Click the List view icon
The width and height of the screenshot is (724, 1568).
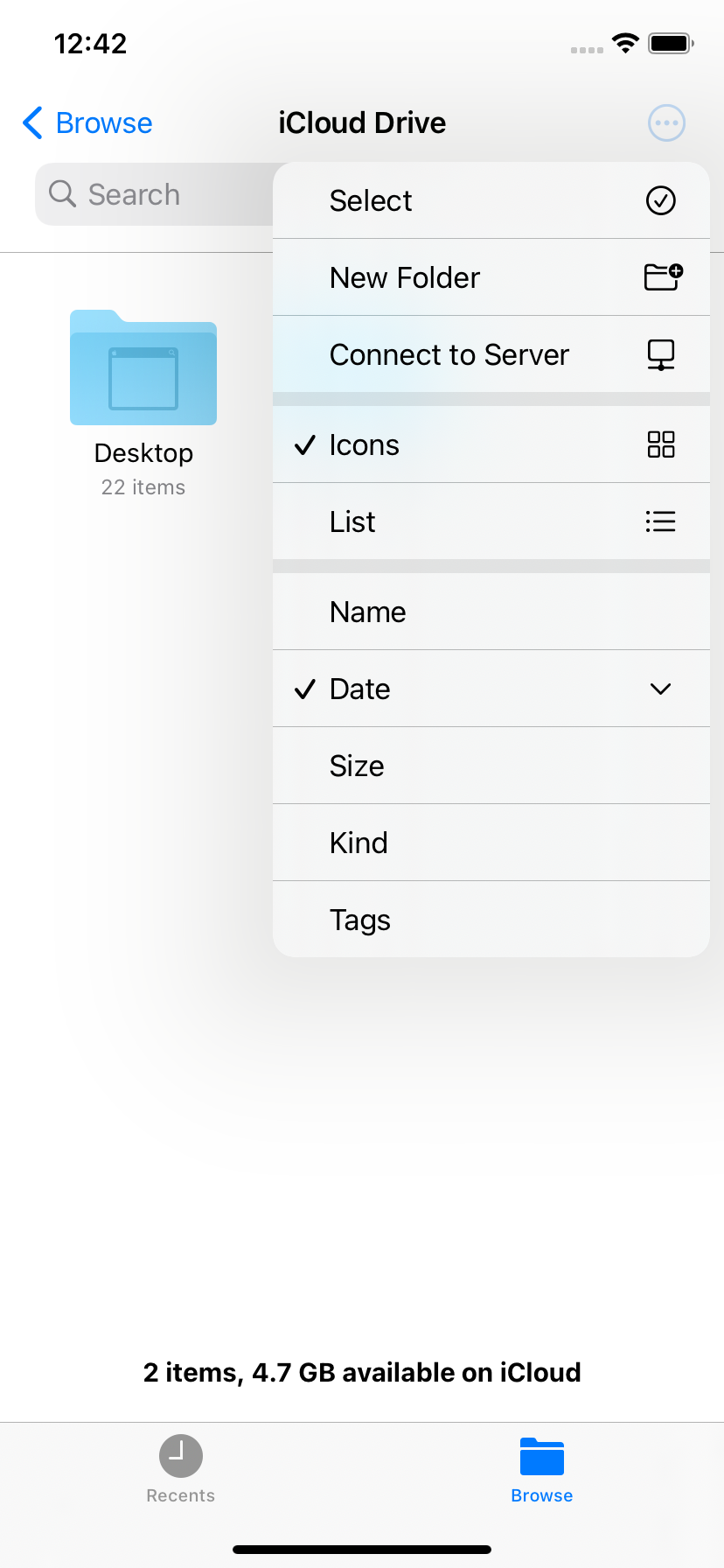[x=660, y=521]
